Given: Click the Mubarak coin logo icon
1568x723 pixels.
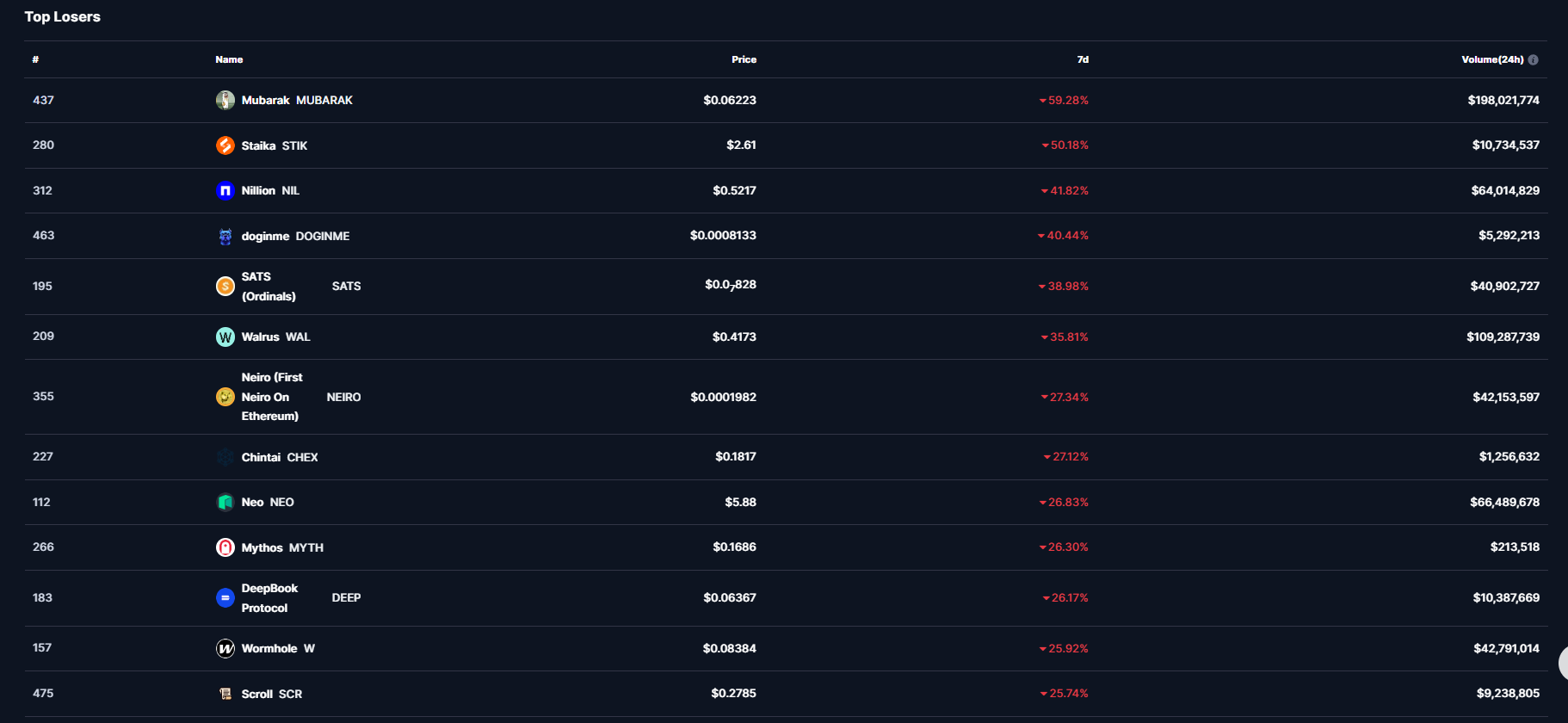Looking at the screenshot, I should click(x=225, y=101).
